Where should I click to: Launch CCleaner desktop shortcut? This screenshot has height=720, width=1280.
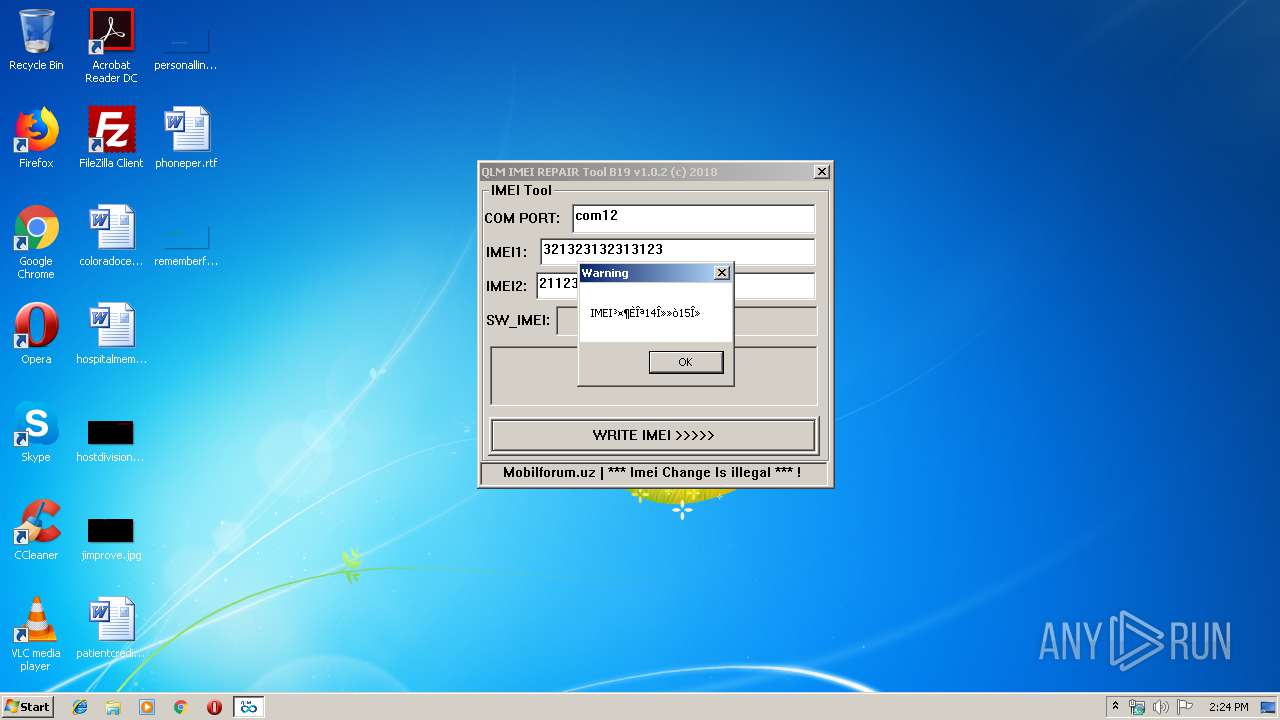[36, 530]
